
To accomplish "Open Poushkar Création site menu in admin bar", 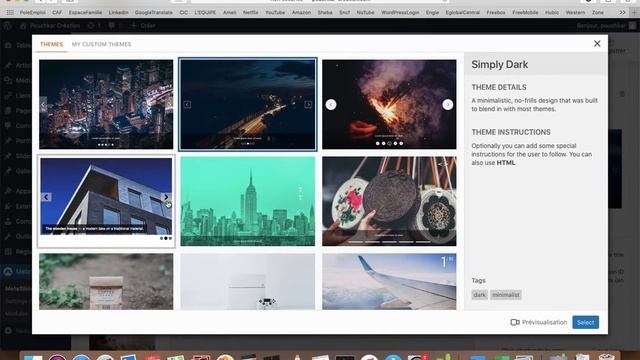I will tap(50, 26).
